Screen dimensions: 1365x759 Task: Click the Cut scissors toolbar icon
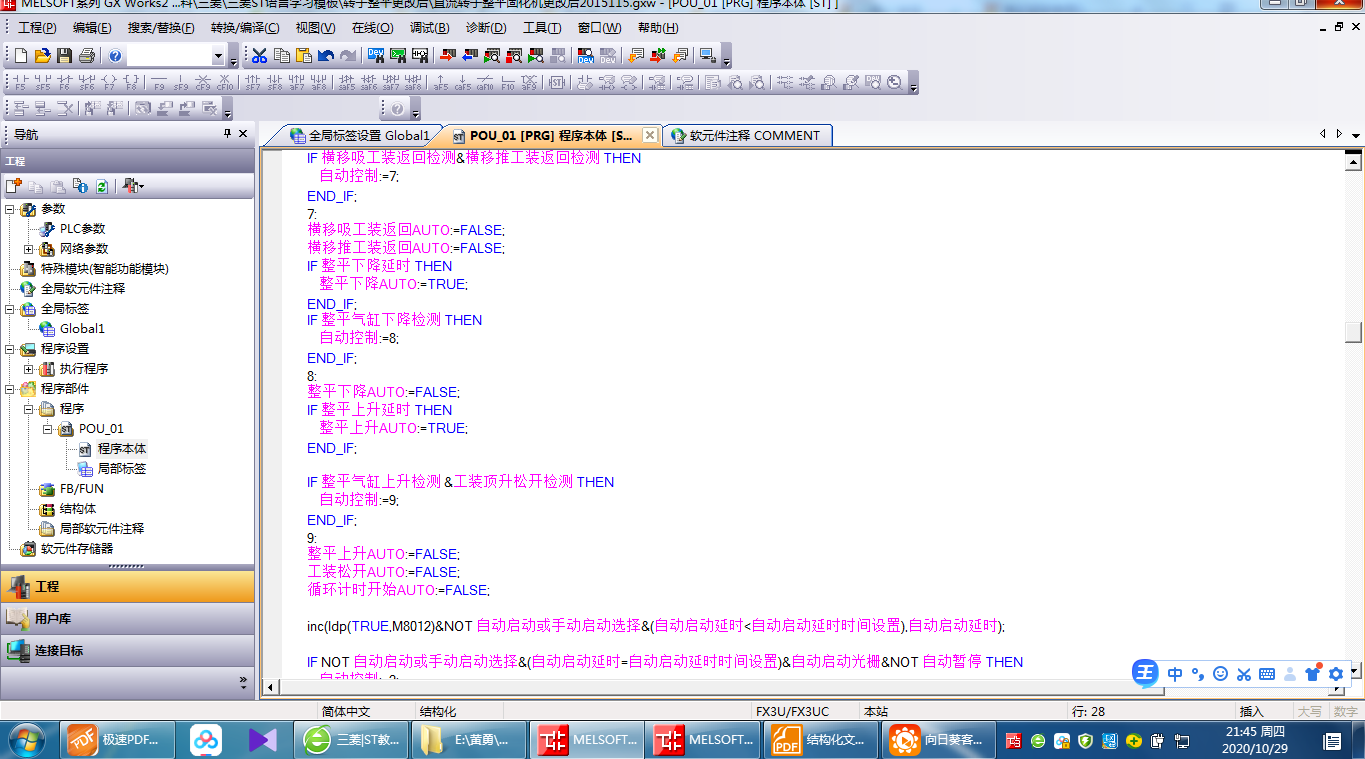[x=260, y=56]
